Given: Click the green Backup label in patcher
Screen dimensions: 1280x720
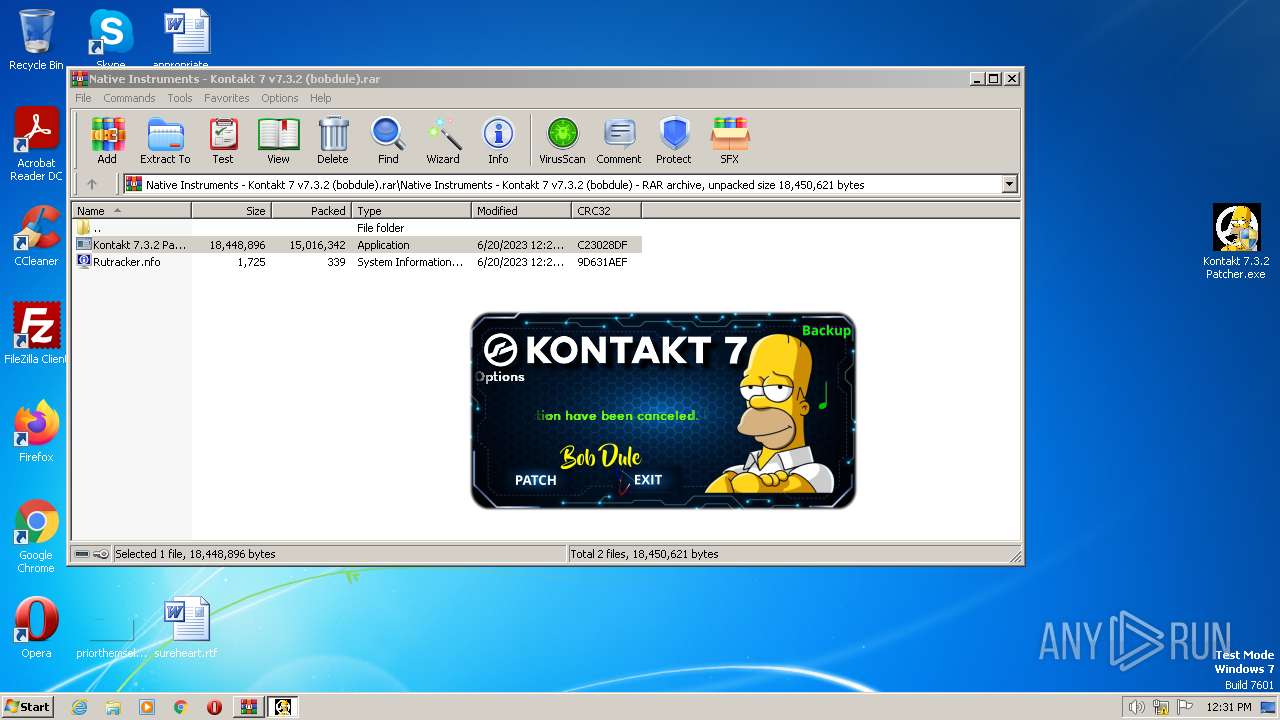Looking at the screenshot, I should click(826, 330).
